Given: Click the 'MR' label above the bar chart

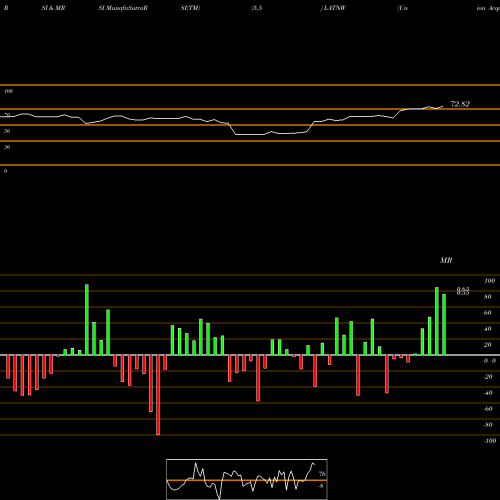Looking at the screenshot, I should pos(446,260).
